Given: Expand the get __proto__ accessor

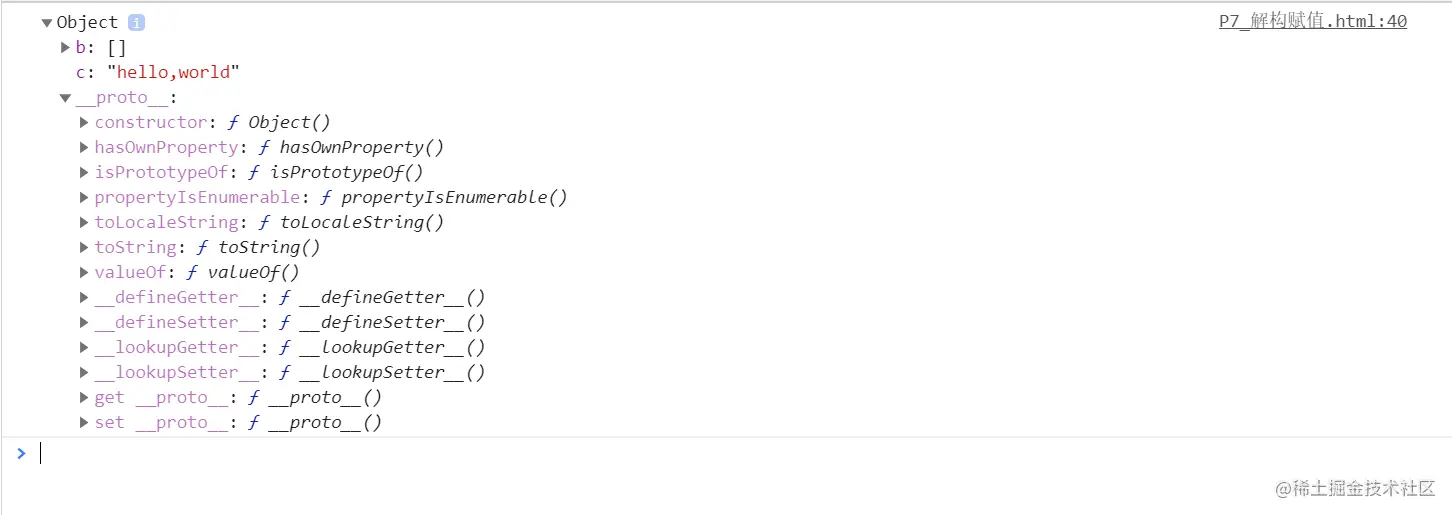Looking at the screenshot, I should 84,397.
